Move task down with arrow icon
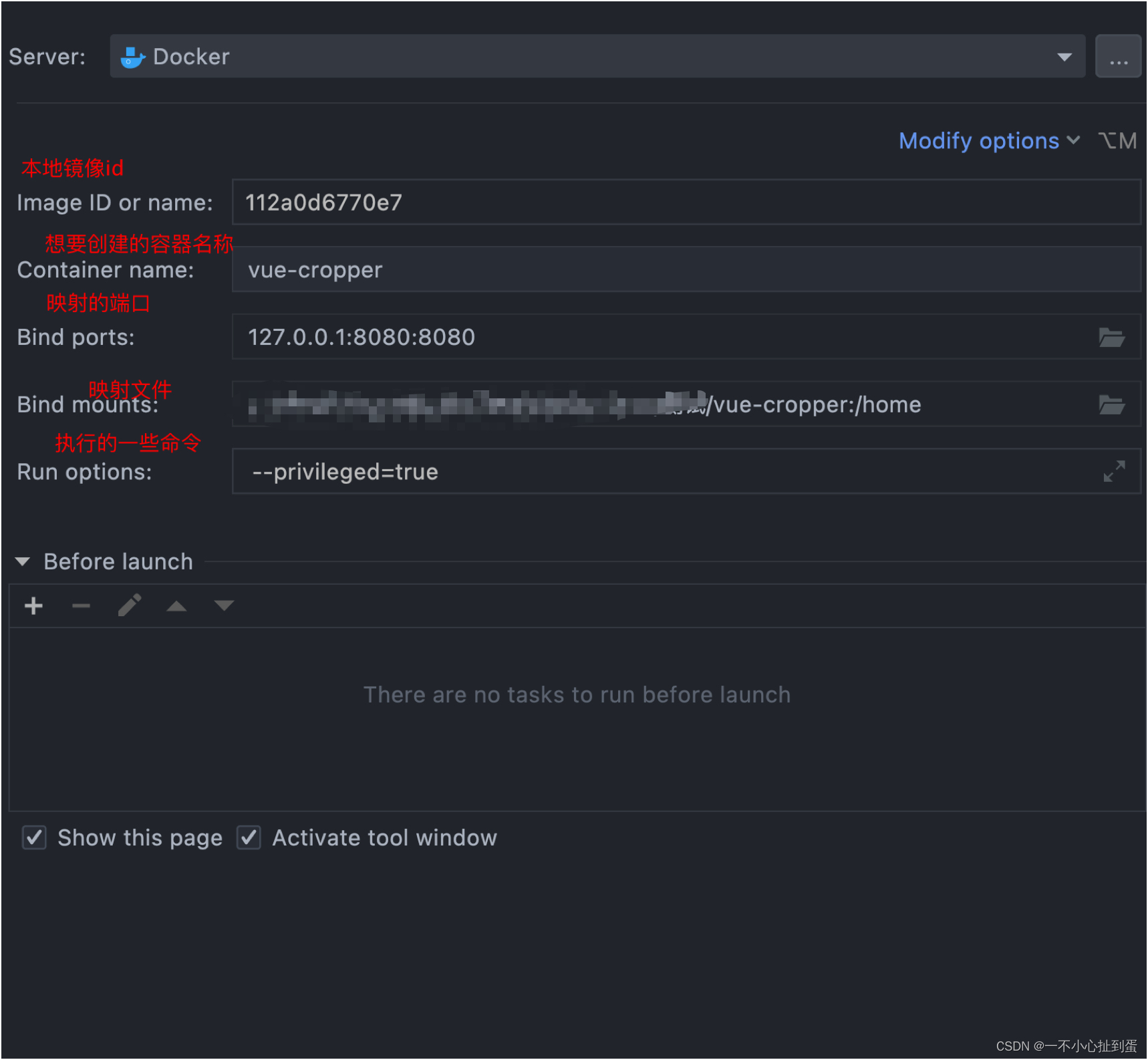This screenshot has height=1060, width=1148. 224,606
